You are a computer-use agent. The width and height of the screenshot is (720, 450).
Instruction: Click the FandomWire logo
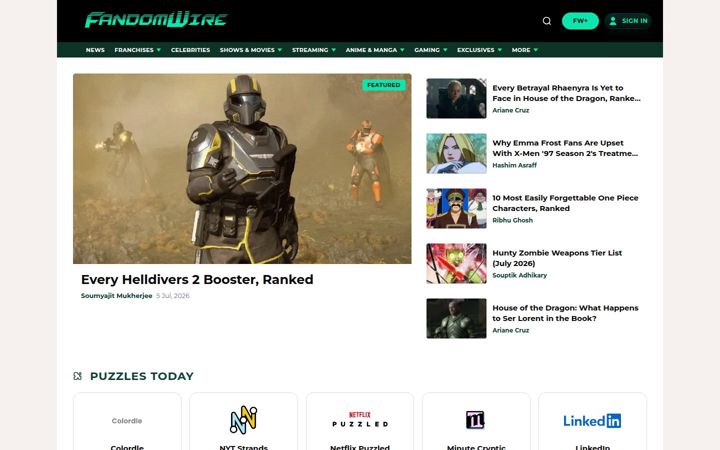[x=156, y=20]
